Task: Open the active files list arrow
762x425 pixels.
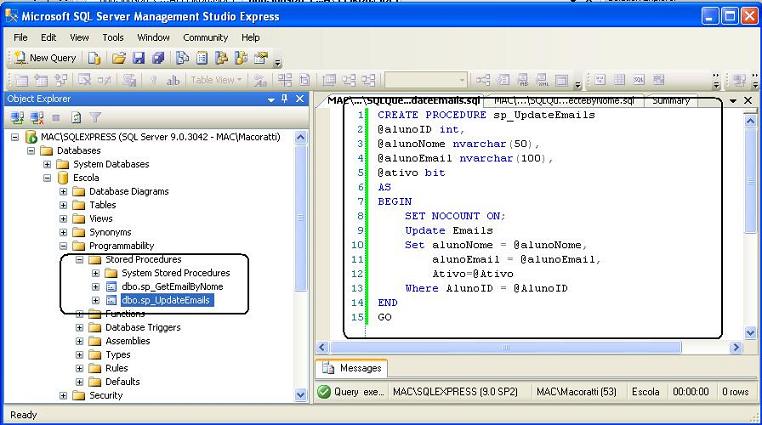Action: [x=733, y=101]
